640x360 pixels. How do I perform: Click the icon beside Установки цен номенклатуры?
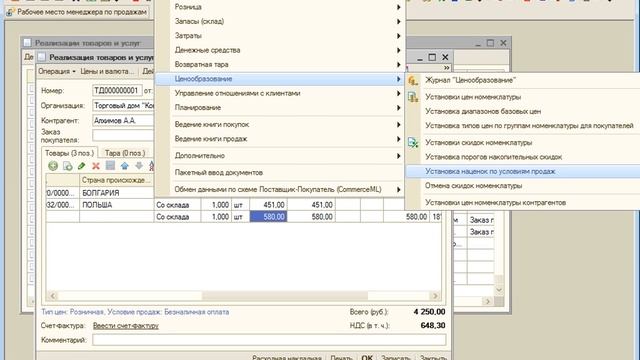point(413,97)
